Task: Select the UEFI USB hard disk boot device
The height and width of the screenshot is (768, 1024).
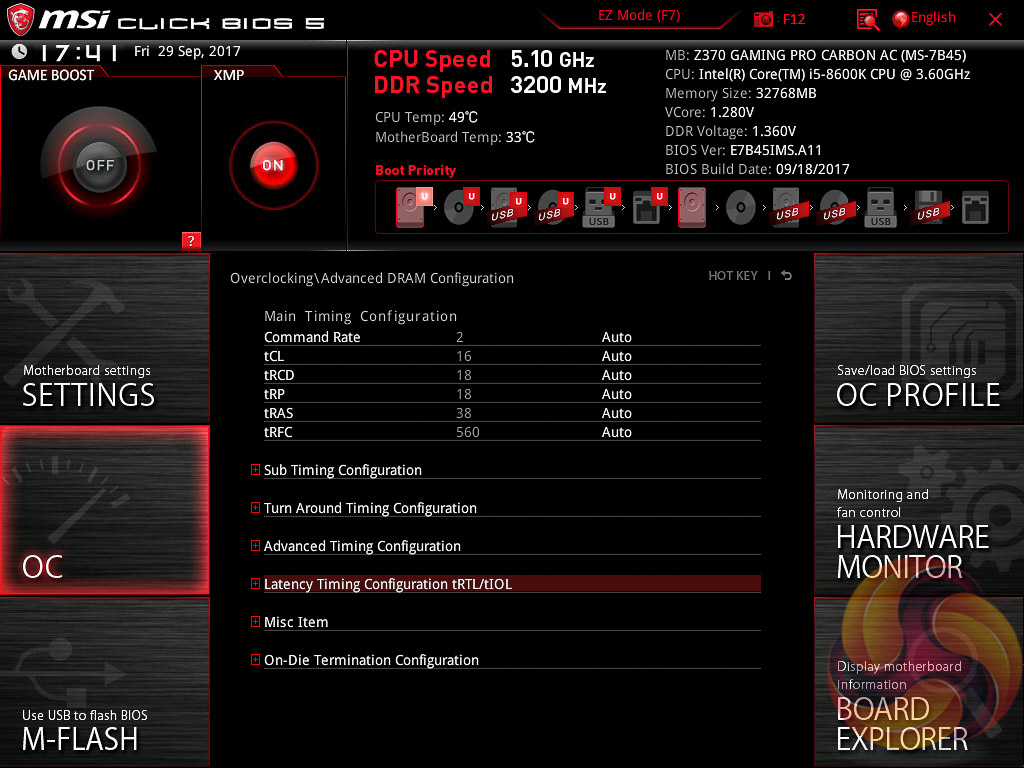Action: [507, 207]
